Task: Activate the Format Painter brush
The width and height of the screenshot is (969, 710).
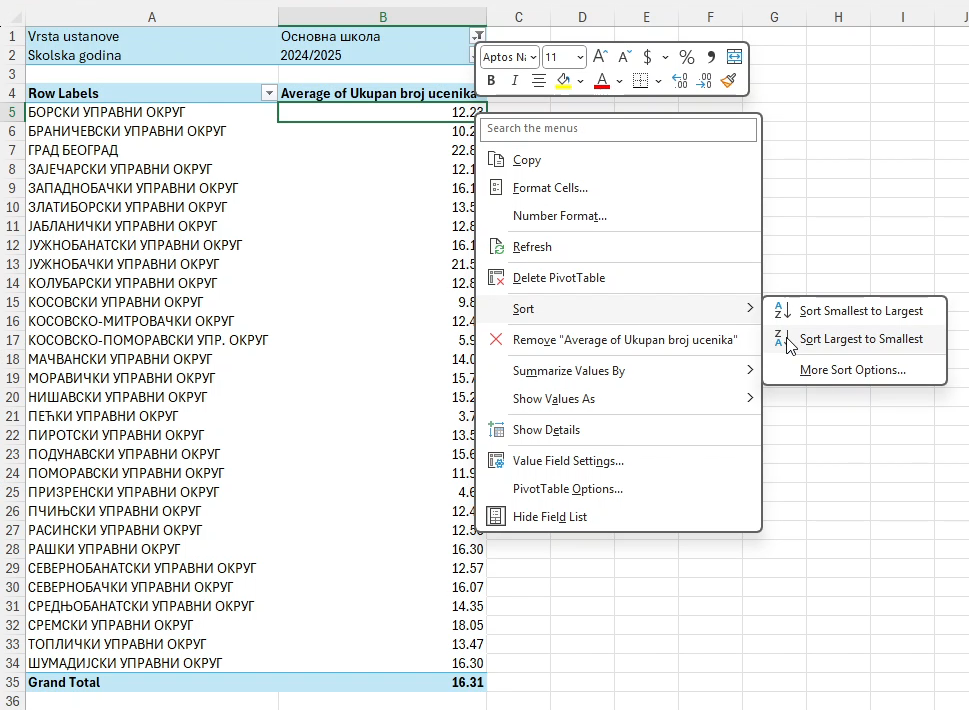Action: coord(729,80)
